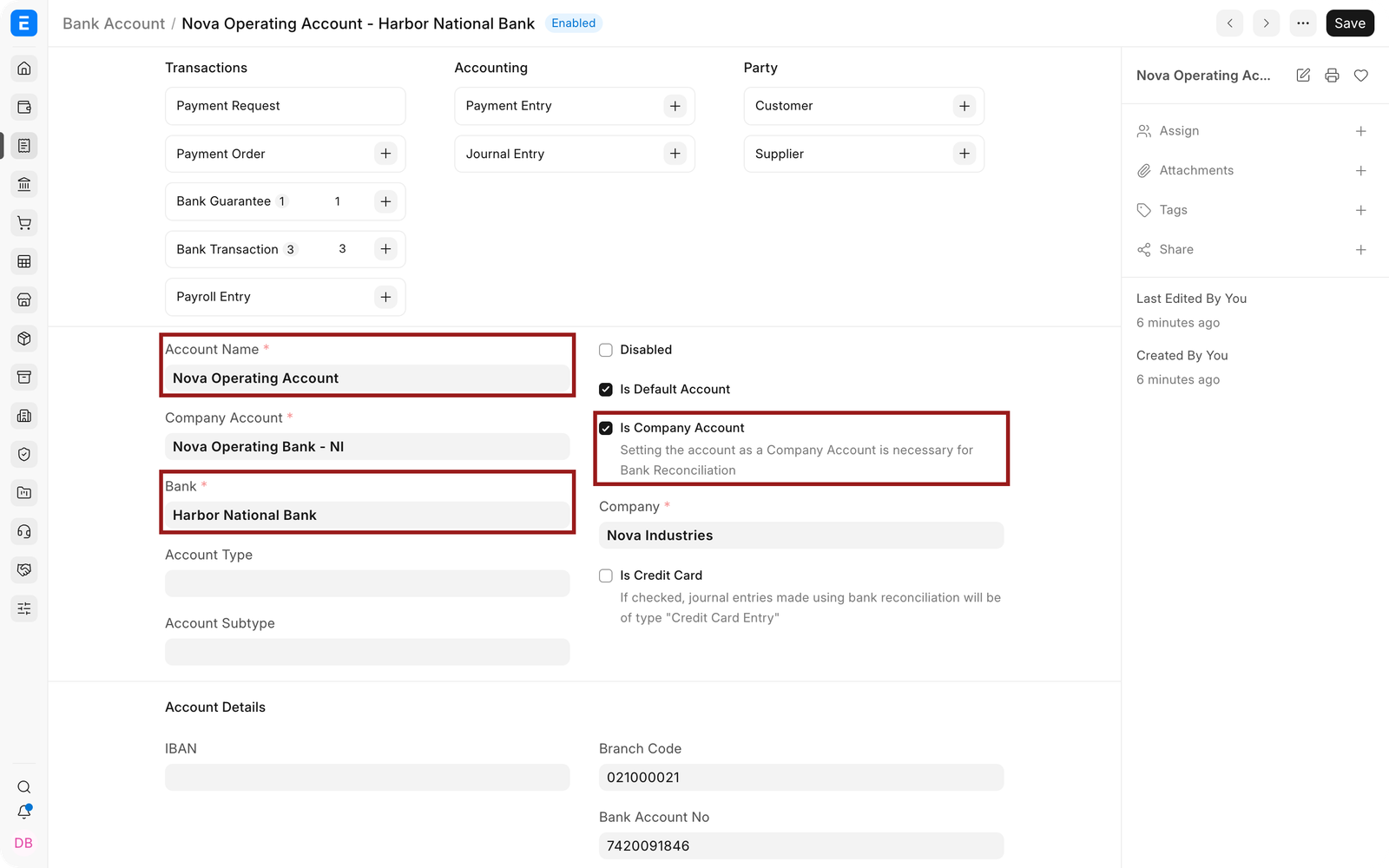Open the empty Account Subtype field

point(367,652)
